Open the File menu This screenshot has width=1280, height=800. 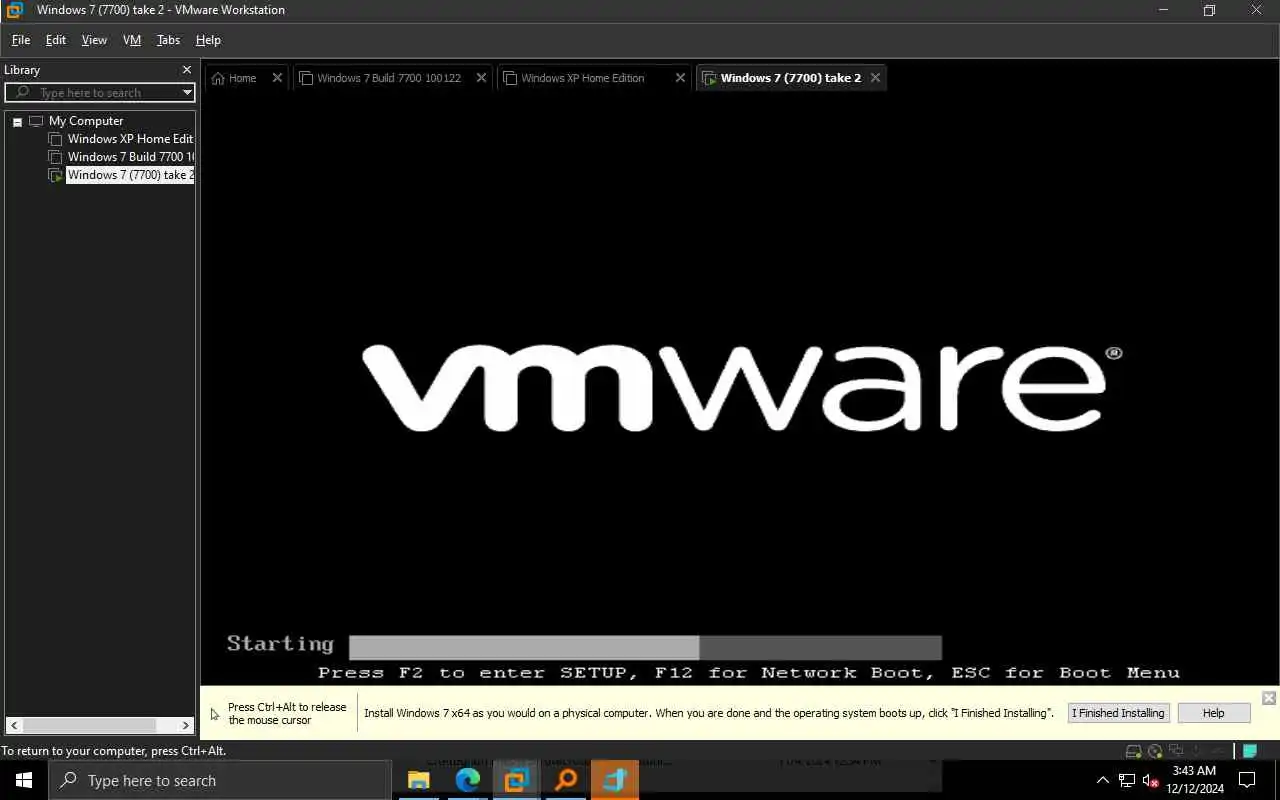[x=21, y=40]
